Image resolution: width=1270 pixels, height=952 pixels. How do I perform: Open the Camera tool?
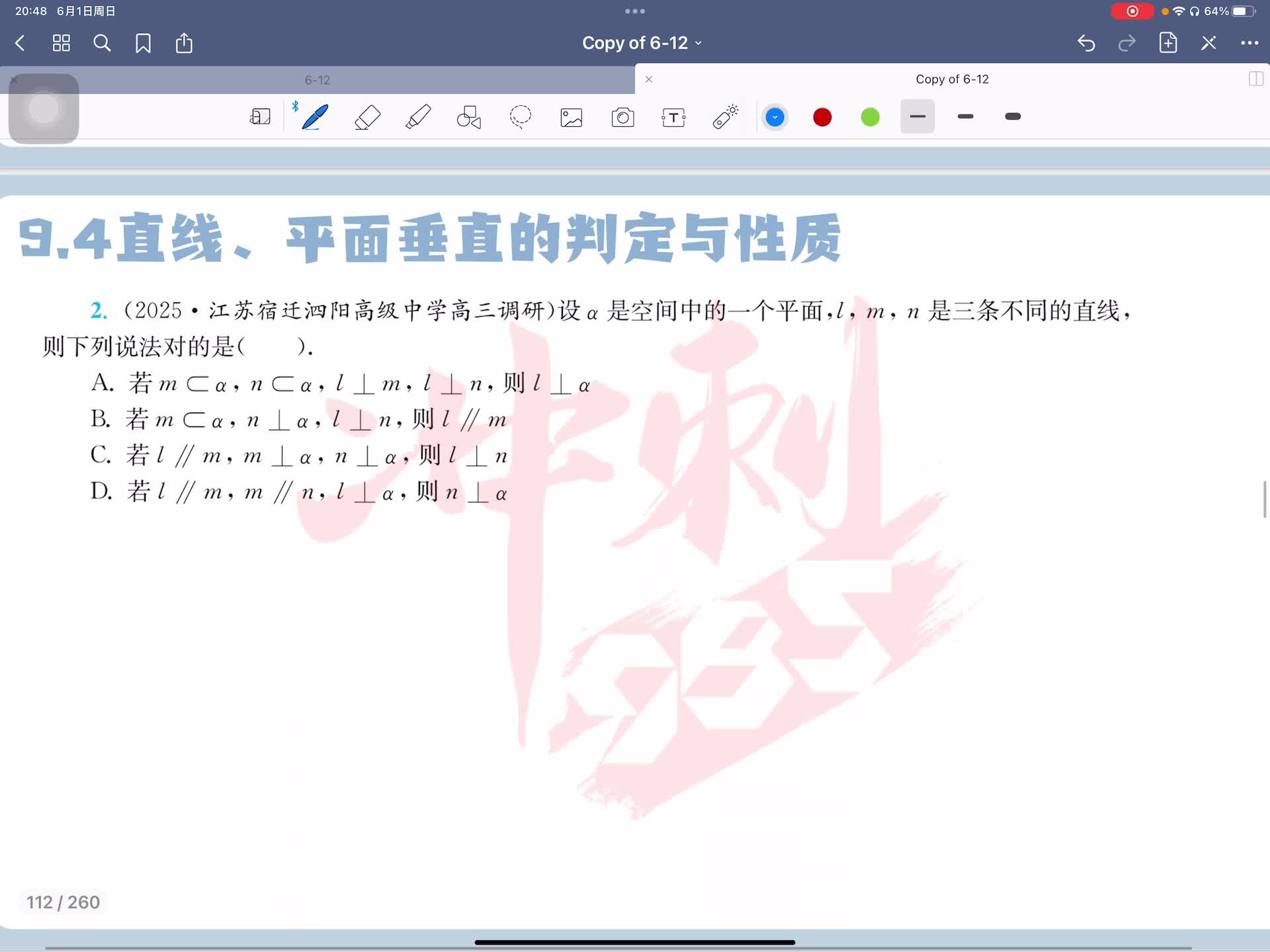tap(622, 117)
